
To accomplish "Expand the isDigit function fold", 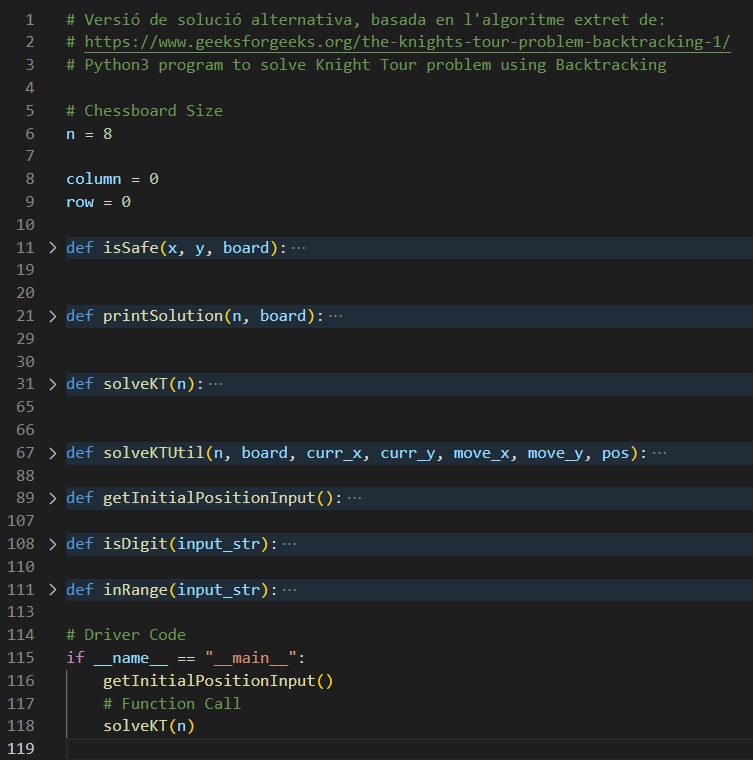I will click(x=52, y=544).
